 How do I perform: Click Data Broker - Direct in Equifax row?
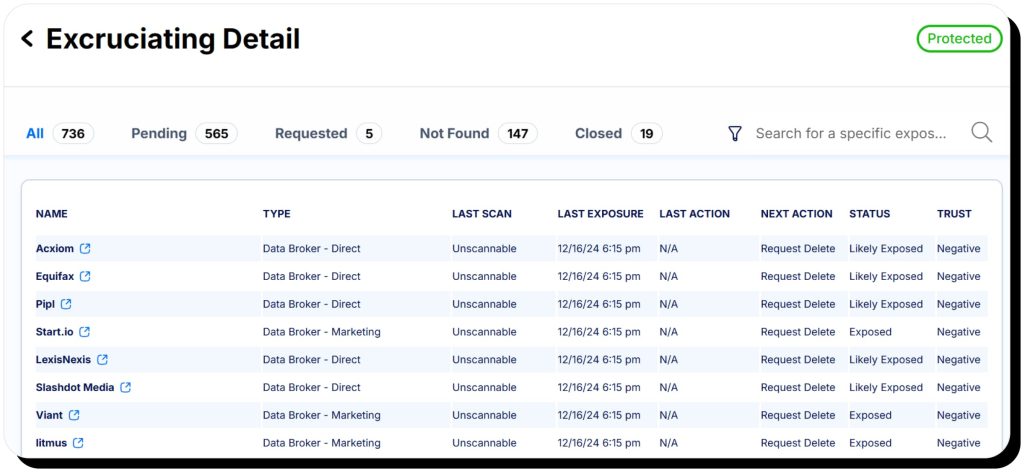coord(312,276)
